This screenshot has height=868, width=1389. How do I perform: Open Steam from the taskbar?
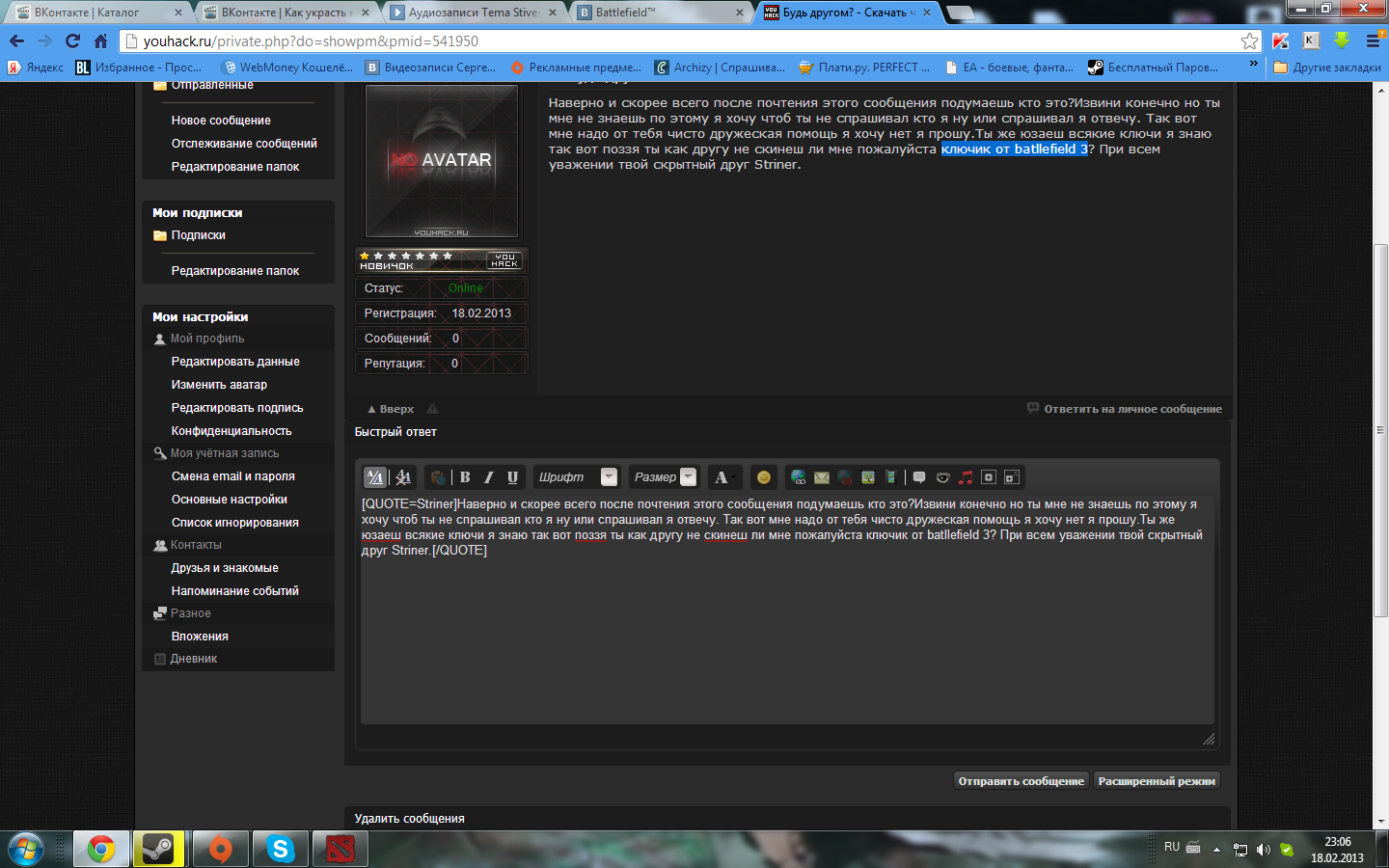[159, 849]
